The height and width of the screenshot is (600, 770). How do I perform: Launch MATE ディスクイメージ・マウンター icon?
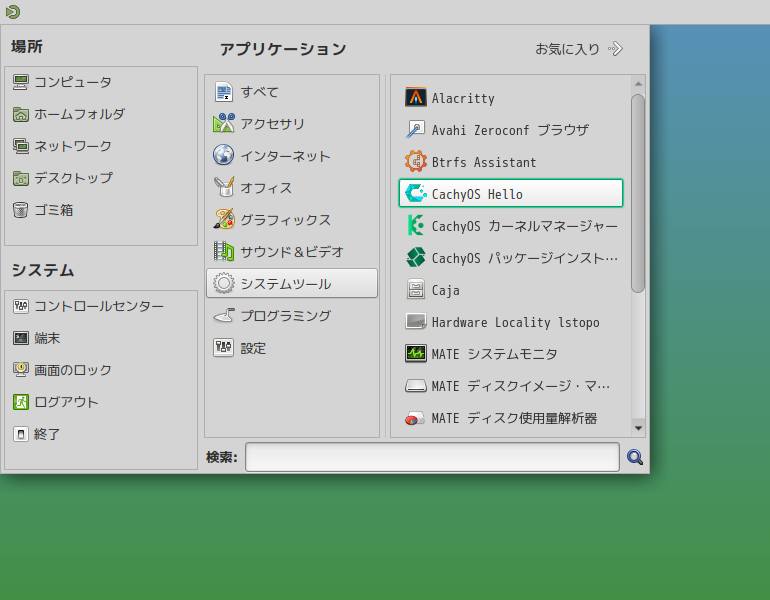point(415,386)
